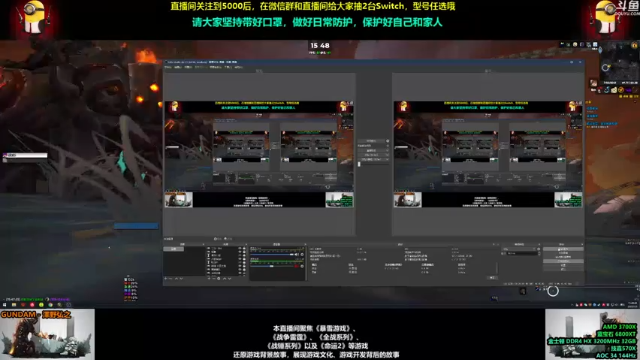Image resolution: width=640 pixels, height=360 pixels.
Task: Move the scene down with the arrow
Action: (x=181, y=278)
